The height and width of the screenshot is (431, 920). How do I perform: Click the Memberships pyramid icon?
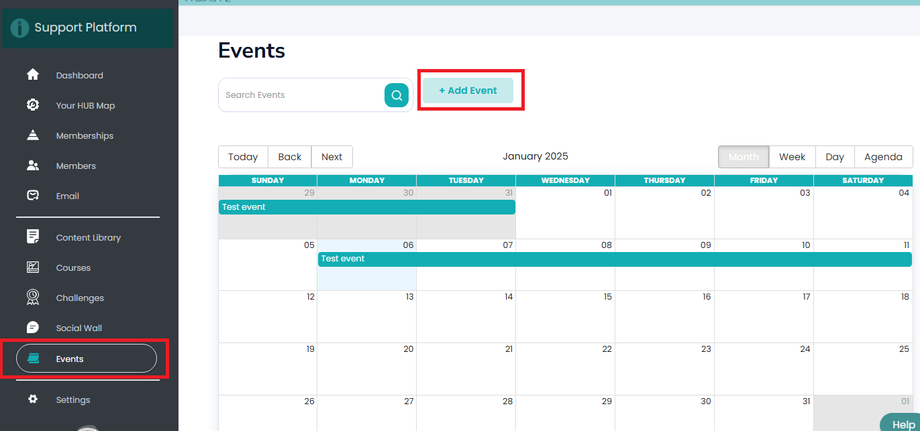[x=33, y=135]
